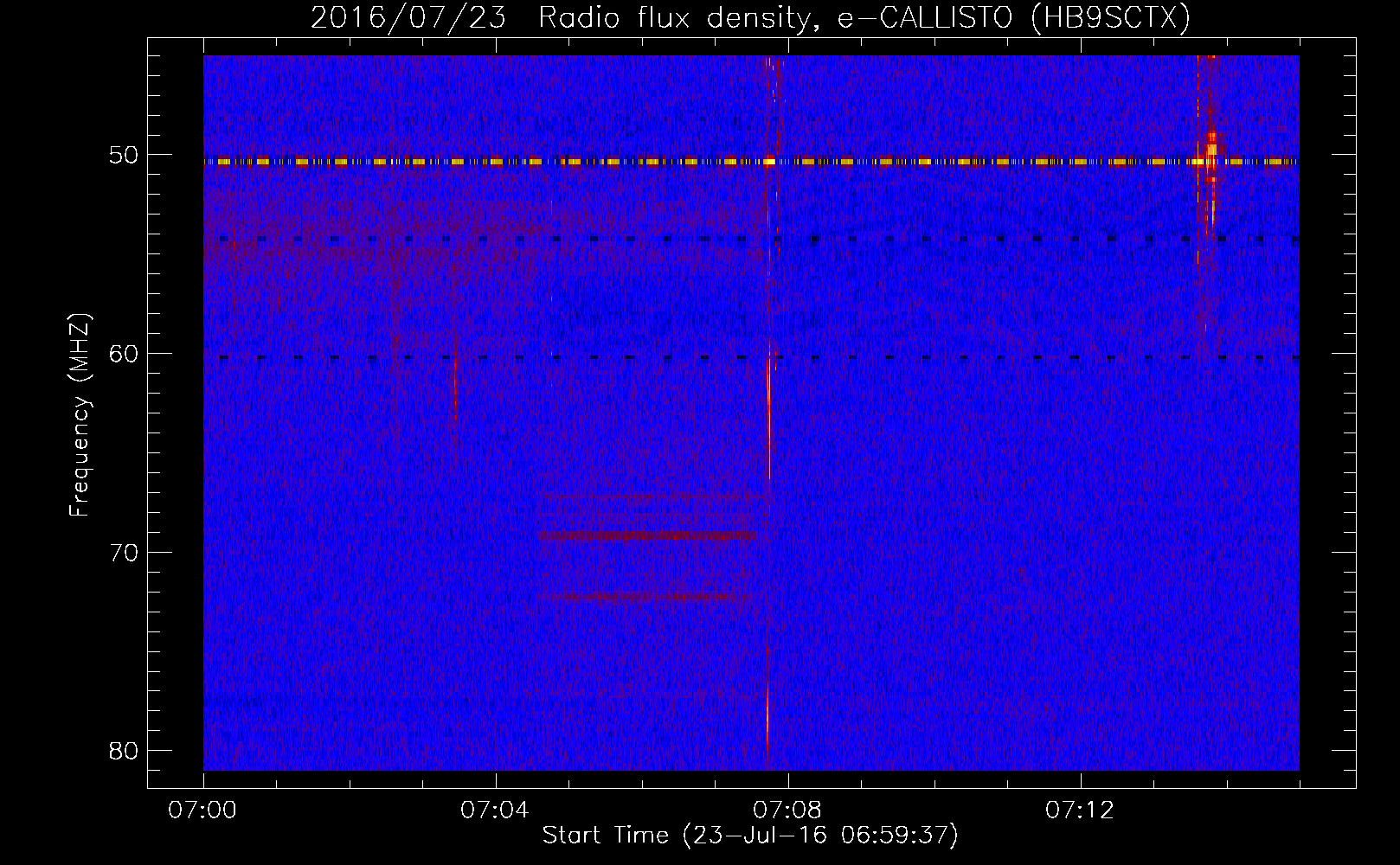Click the 70 frequency tick label
Screen dimensions: 1400x865
point(125,553)
